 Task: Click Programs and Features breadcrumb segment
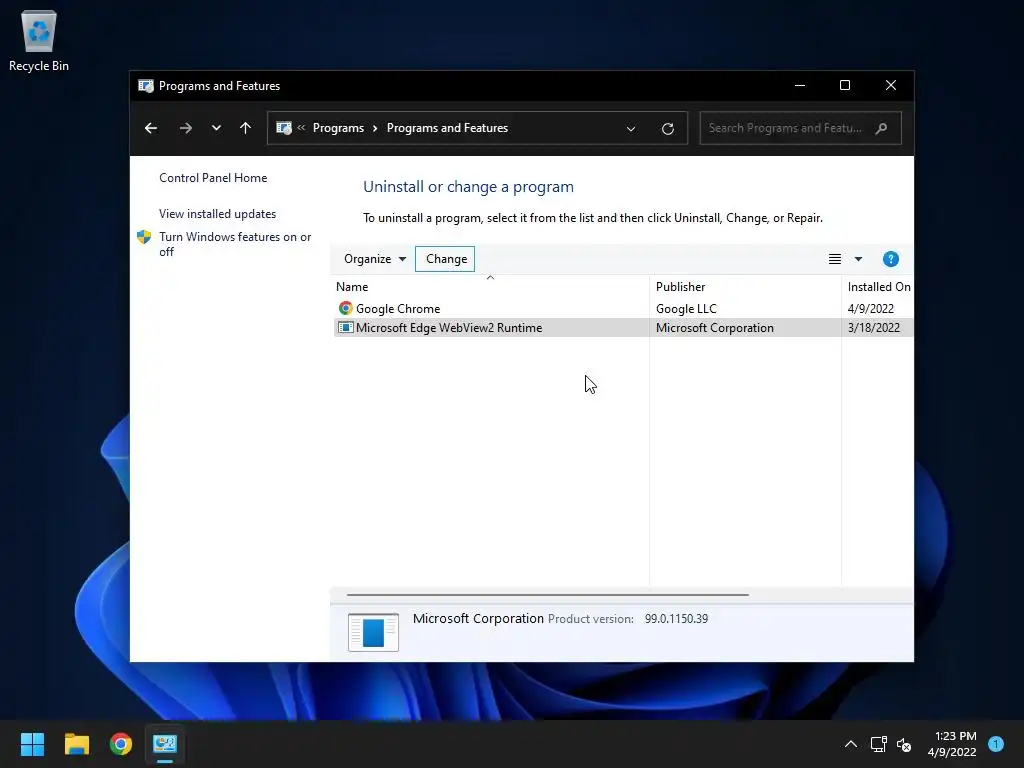click(x=447, y=128)
